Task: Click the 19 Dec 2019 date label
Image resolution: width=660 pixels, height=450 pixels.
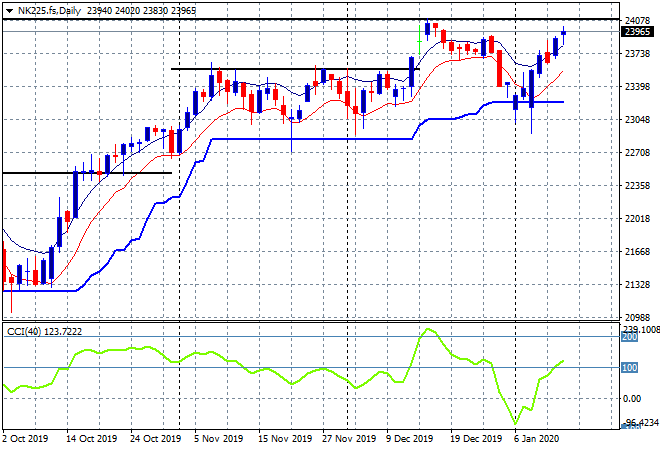Action: point(476,439)
